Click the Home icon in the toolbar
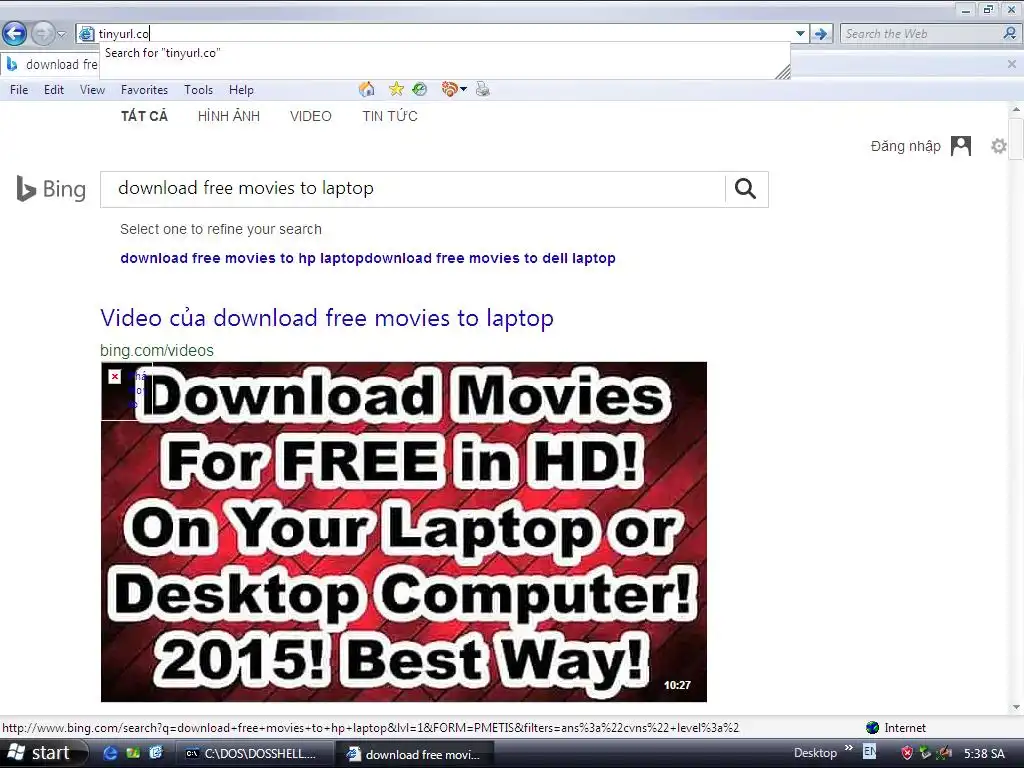Image resolution: width=1024 pixels, height=768 pixels. coord(367,89)
